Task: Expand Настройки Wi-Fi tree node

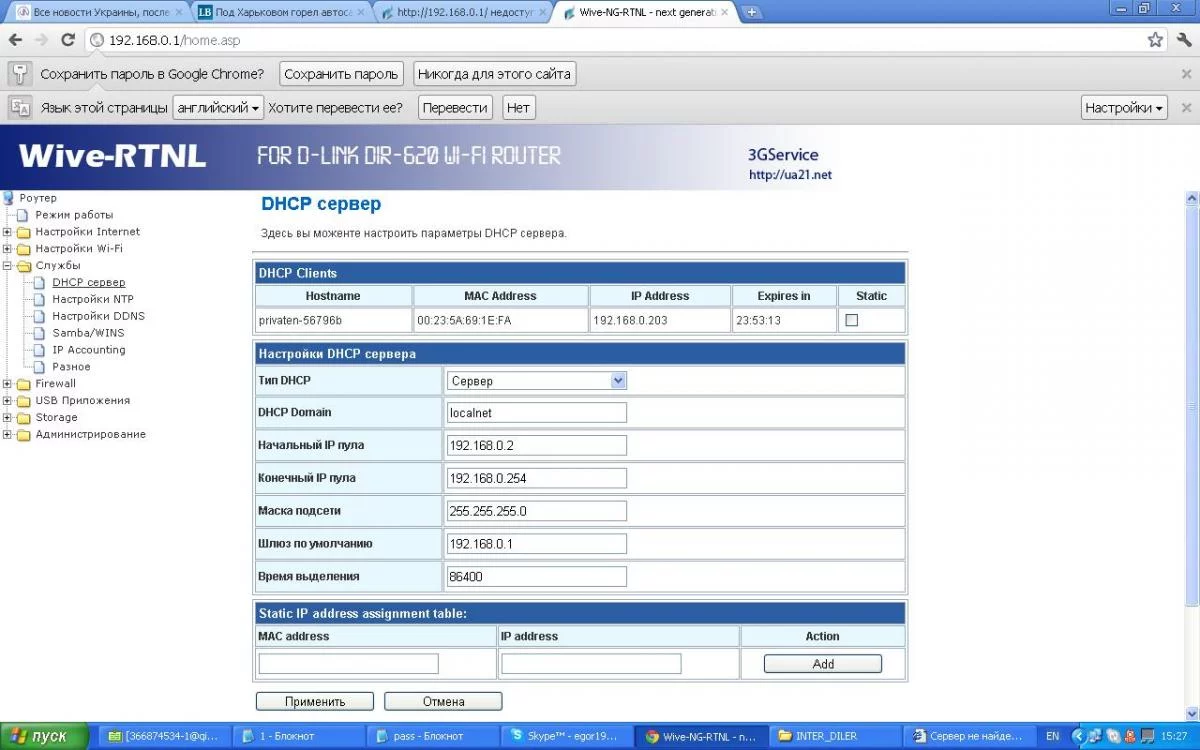Action: [x=7, y=249]
